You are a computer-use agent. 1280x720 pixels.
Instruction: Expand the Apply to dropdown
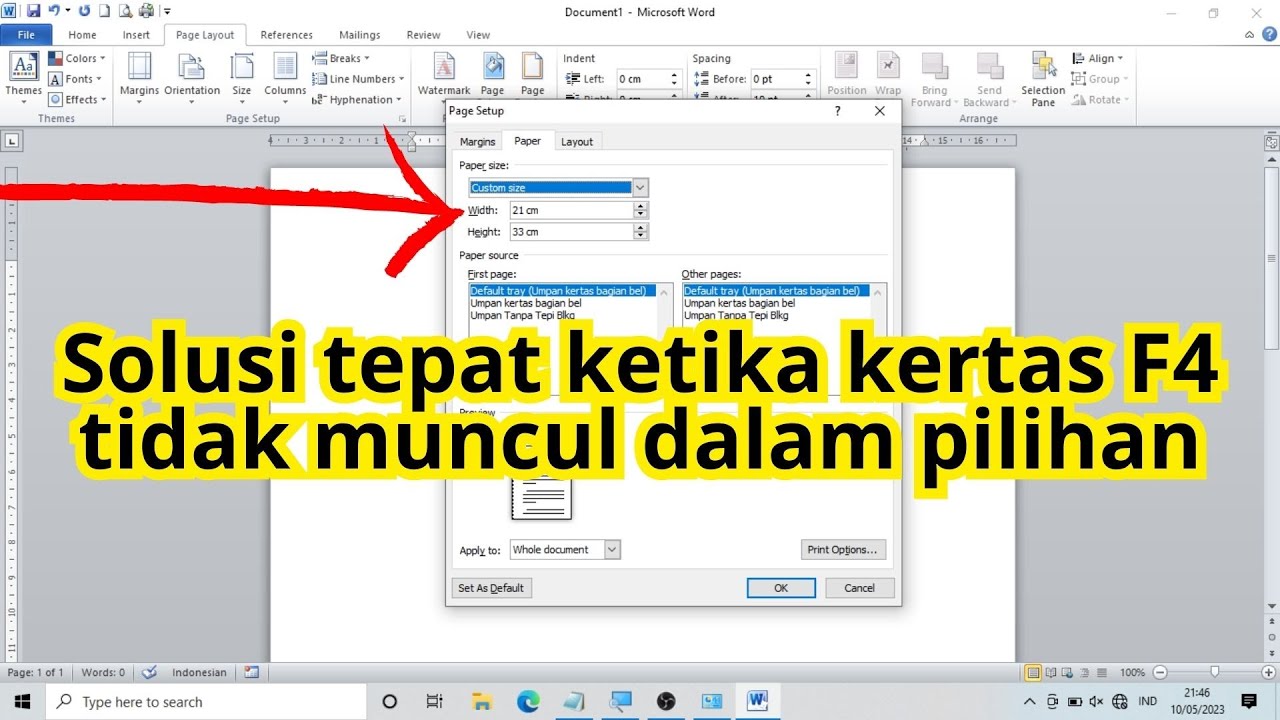pos(612,549)
